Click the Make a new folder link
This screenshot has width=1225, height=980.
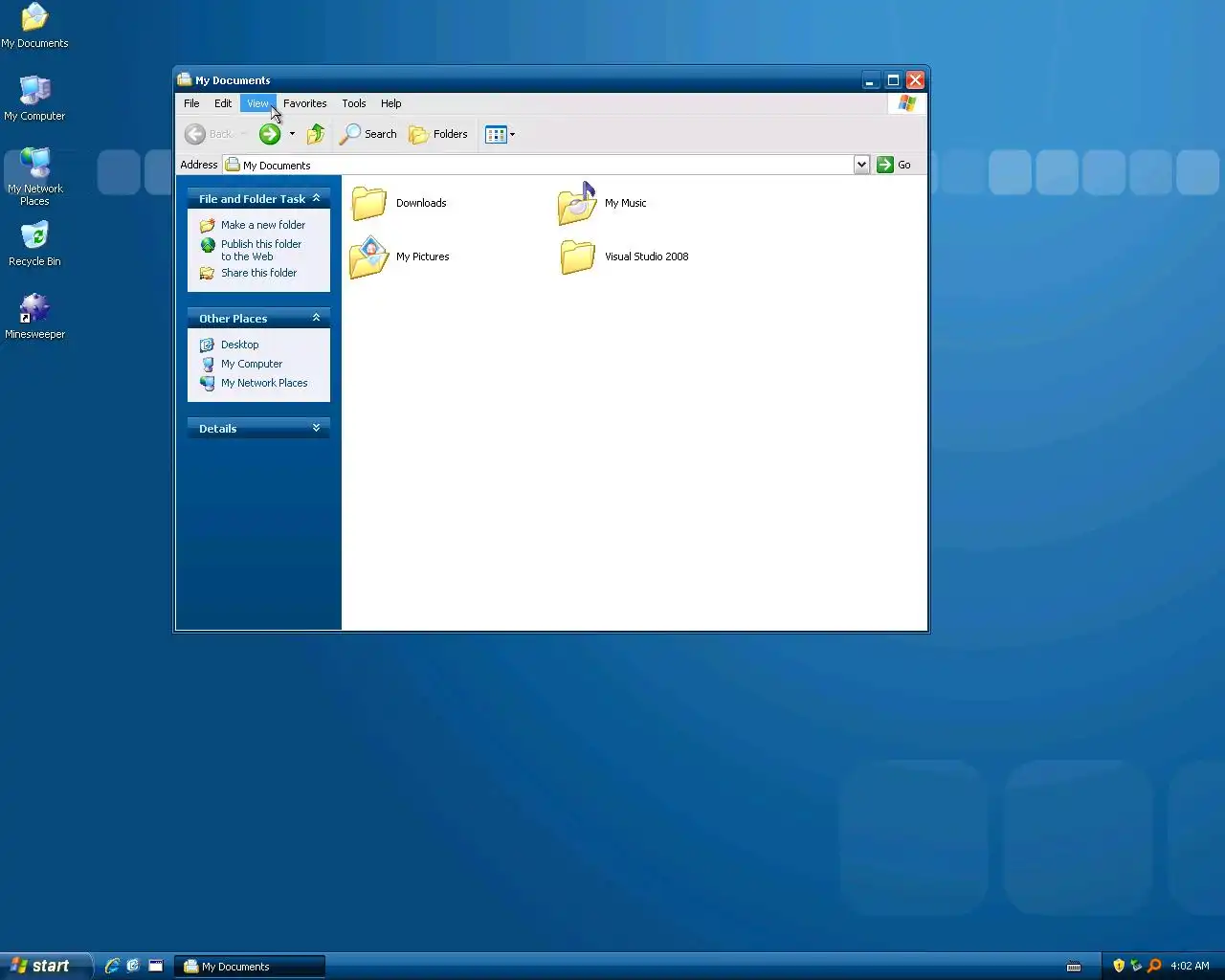(263, 225)
